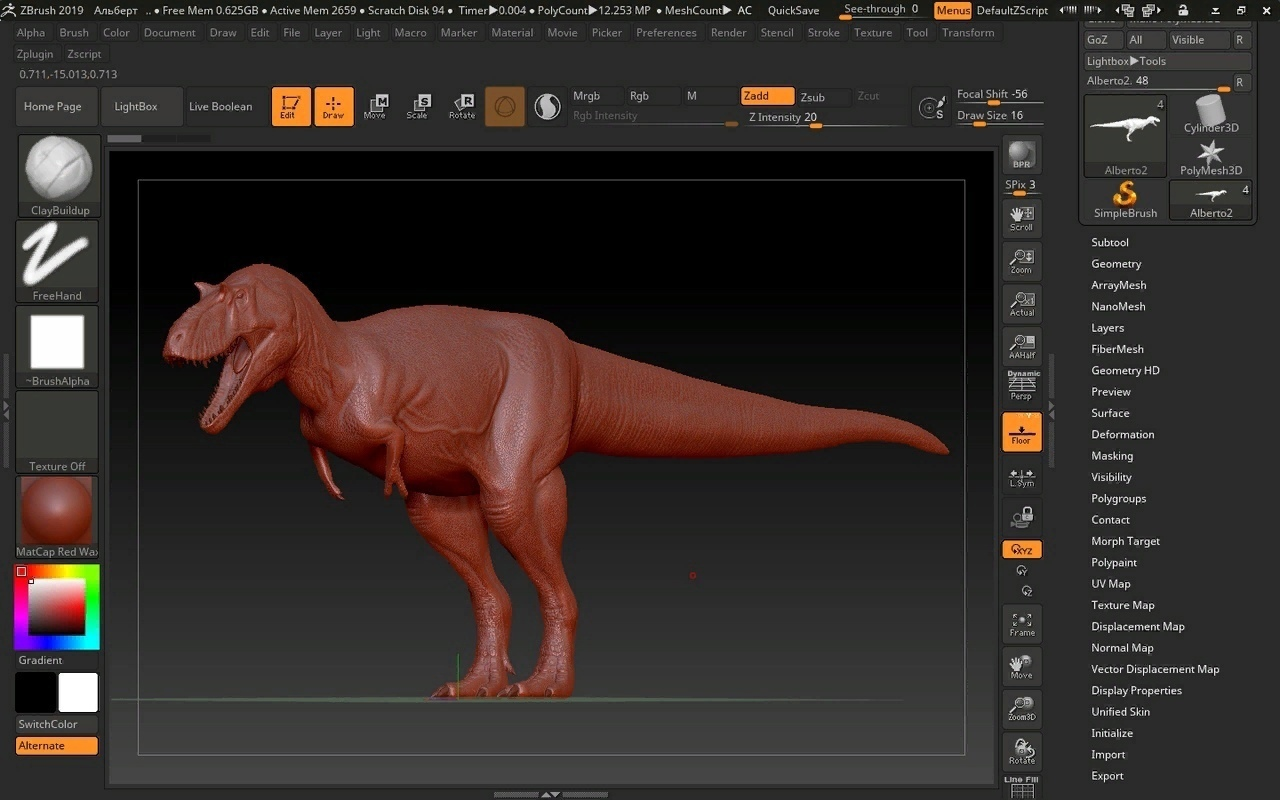
Task: Select the Cylinder3D tool
Action: pos(1211,114)
